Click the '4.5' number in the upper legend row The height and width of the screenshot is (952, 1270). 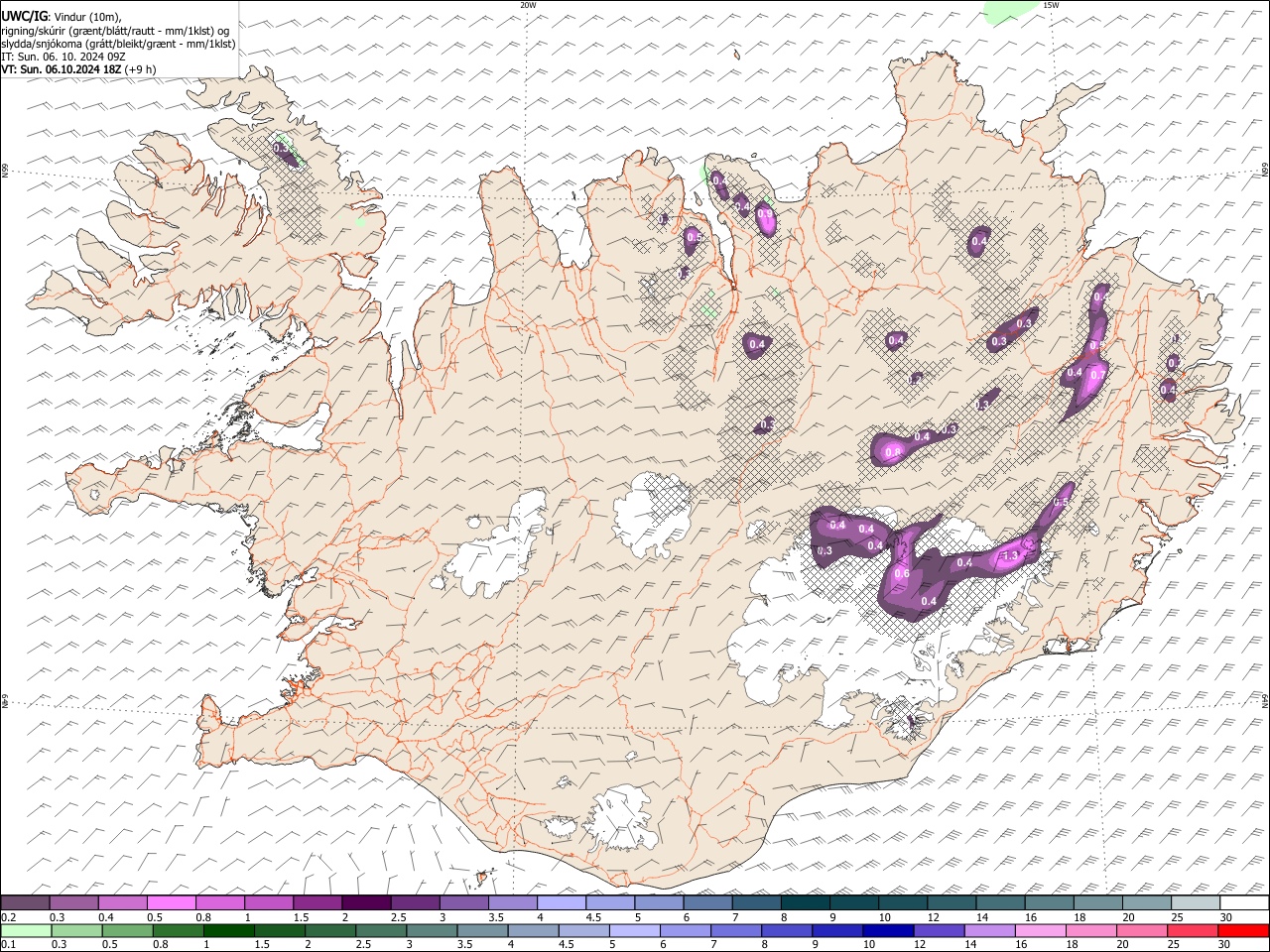pyautogui.click(x=593, y=917)
